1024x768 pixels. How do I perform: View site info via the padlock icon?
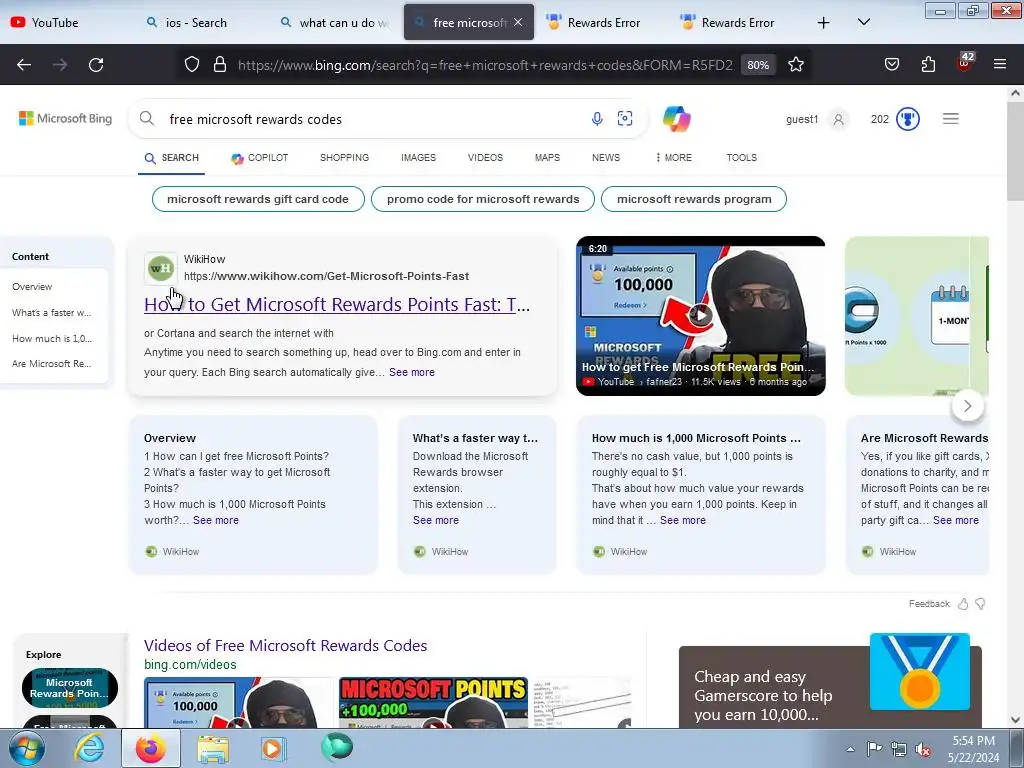[220, 65]
